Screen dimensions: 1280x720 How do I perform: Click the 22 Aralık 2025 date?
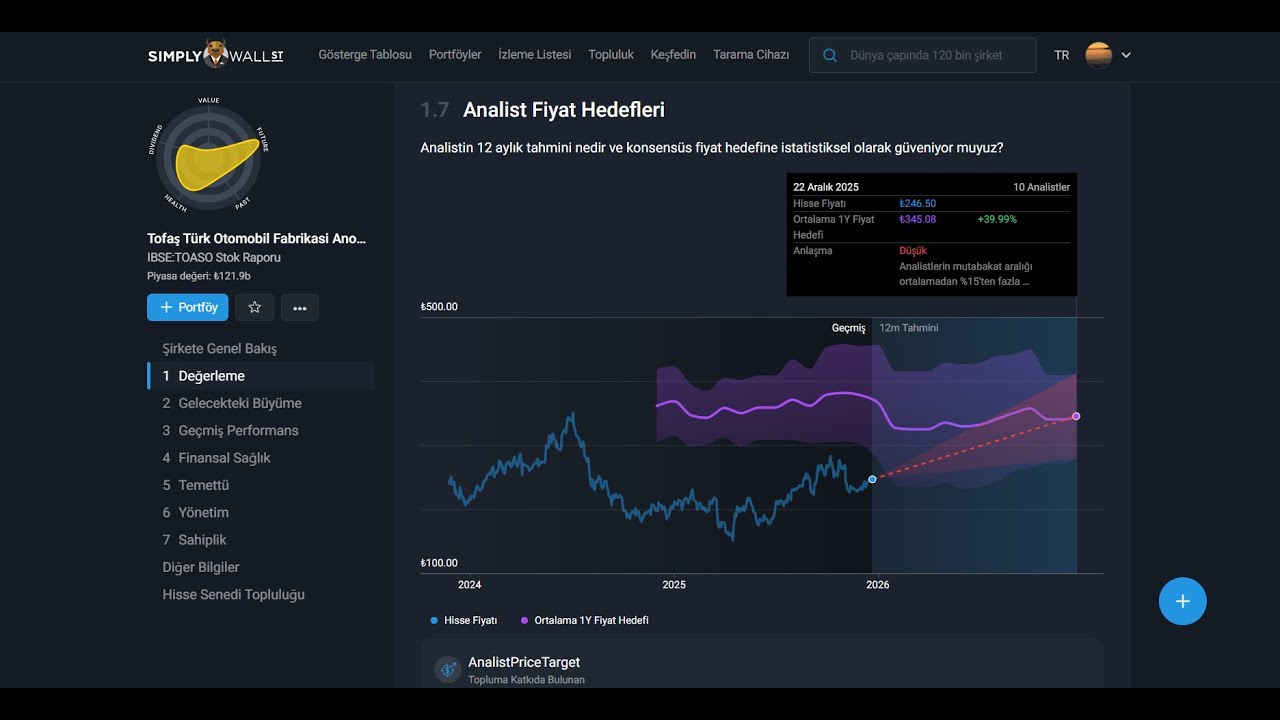[x=826, y=187]
